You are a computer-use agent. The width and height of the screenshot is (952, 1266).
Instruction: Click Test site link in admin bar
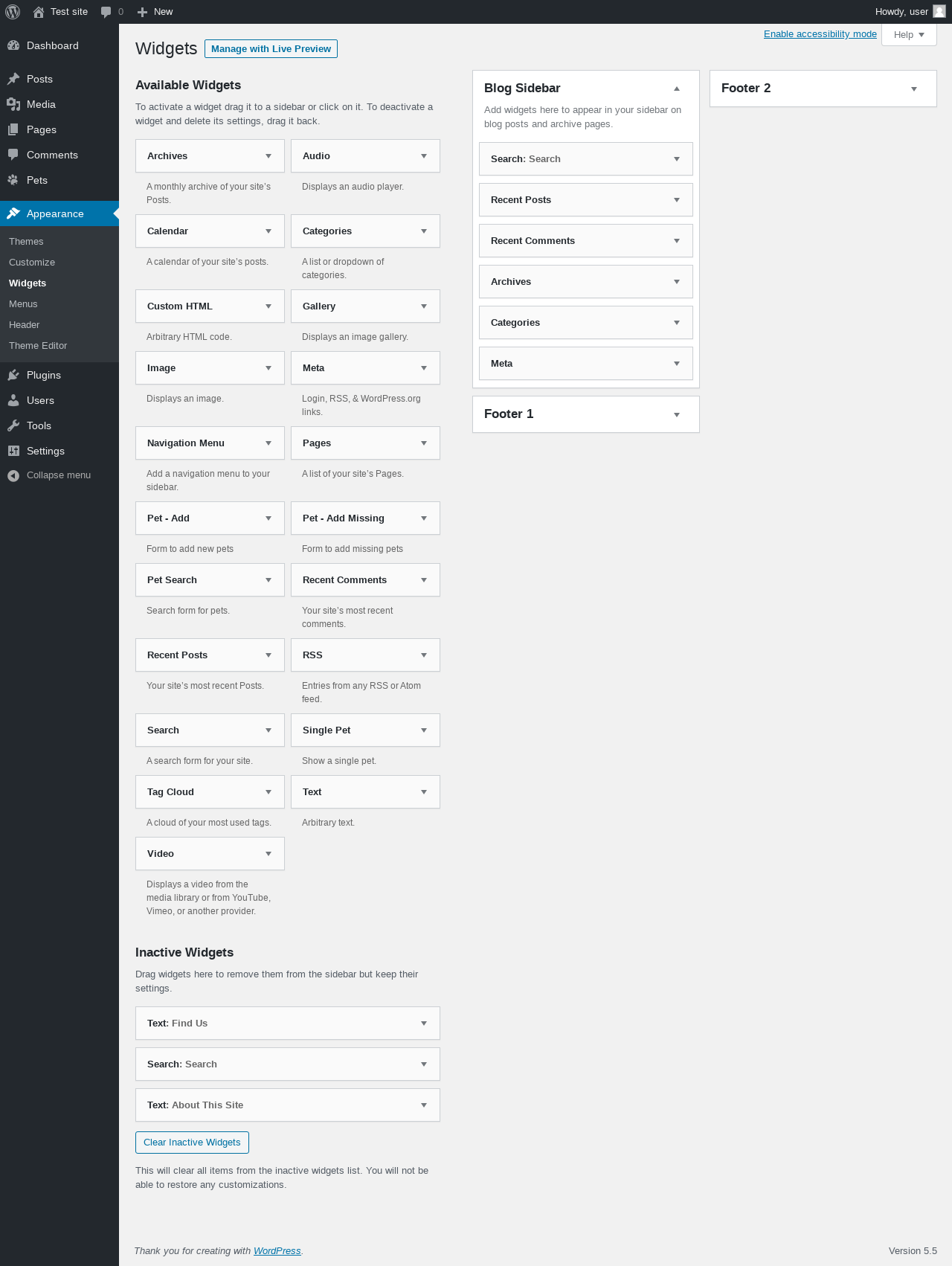point(60,12)
